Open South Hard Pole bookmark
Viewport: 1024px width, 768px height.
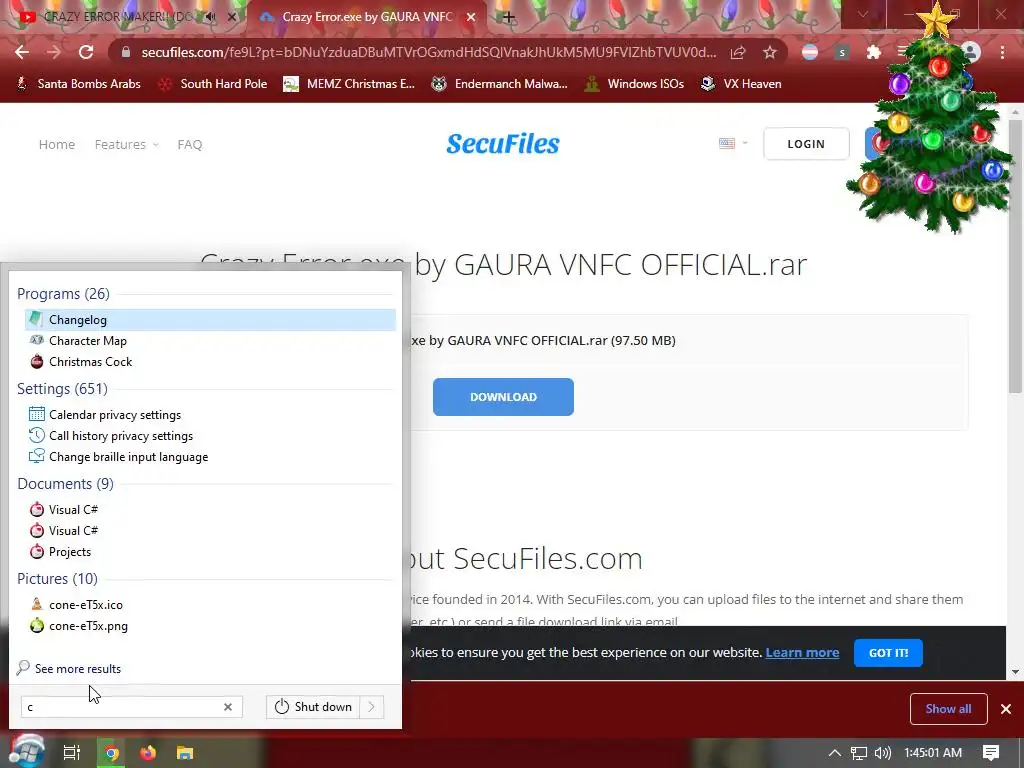coord(213,84)
